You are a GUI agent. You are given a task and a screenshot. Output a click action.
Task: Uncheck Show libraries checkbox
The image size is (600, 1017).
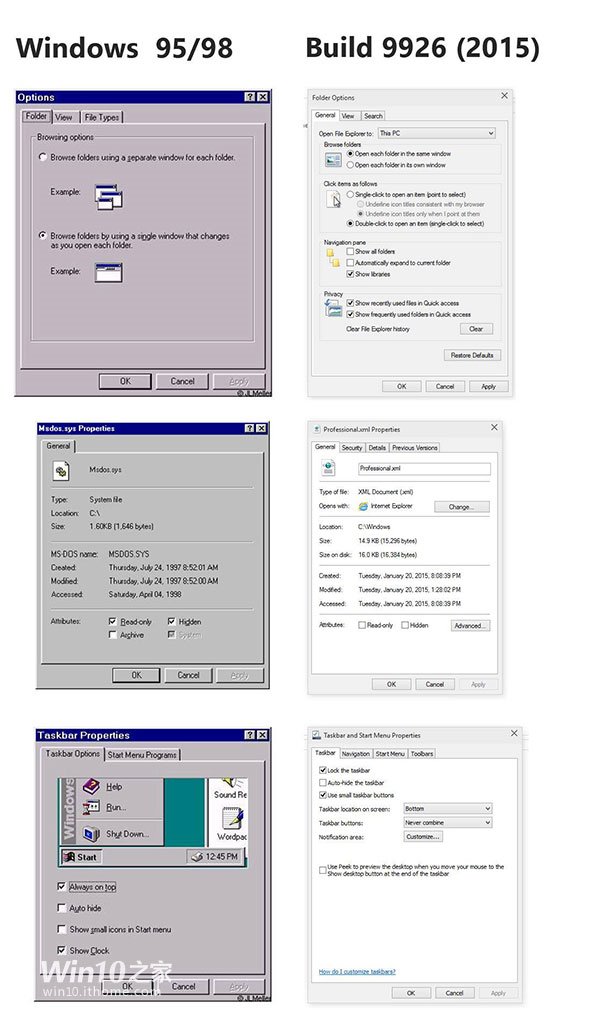[x=350, y=274]
